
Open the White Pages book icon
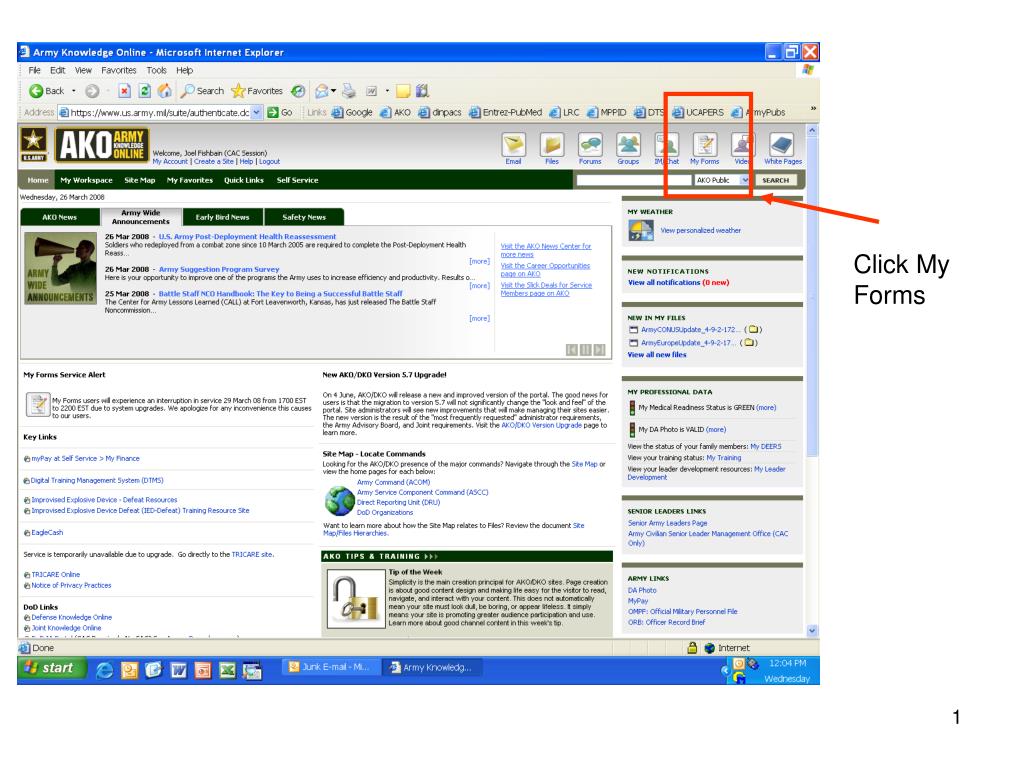(x=782, y=148)
